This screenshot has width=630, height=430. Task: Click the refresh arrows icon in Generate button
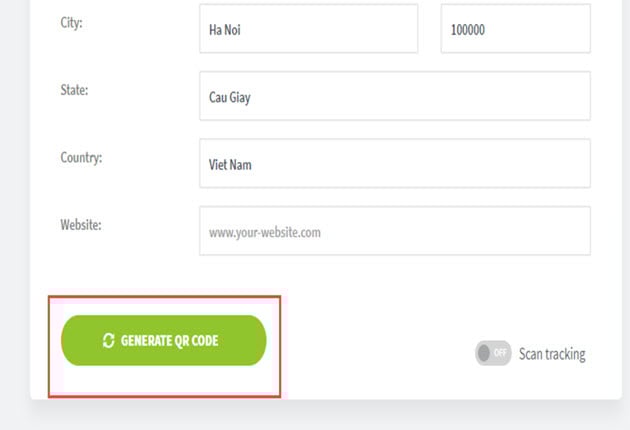pyautogui.click(x=108, y=340)
